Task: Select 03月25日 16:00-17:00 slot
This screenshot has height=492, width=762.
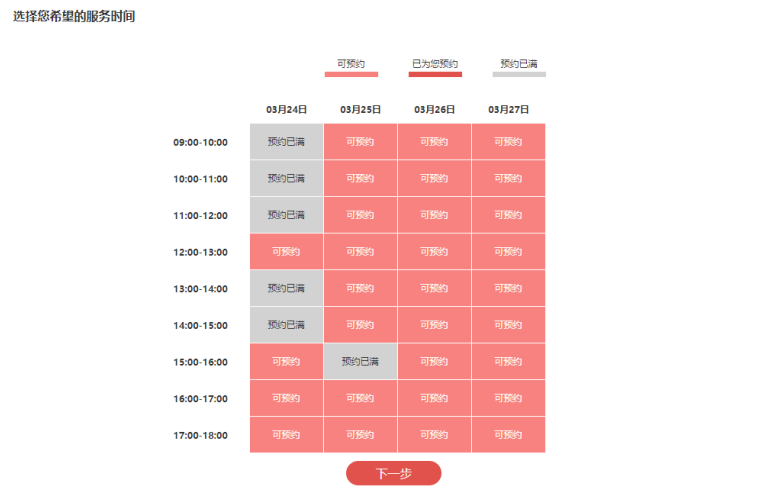Action: 360,398
